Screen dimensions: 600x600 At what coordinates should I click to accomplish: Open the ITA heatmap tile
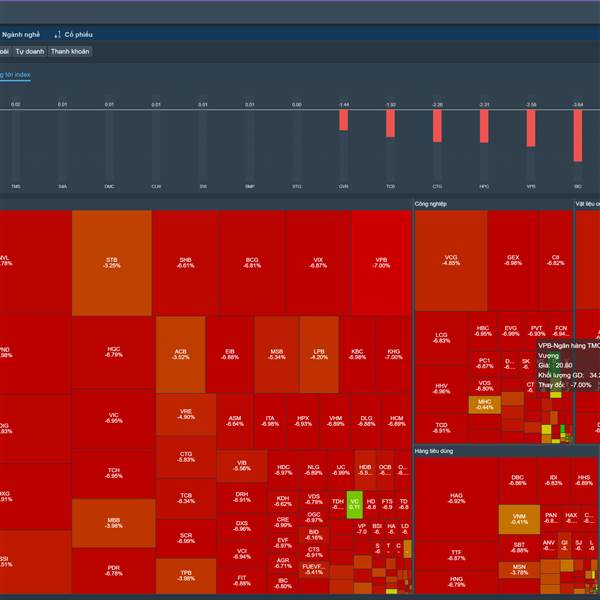[x=270, y=421]
